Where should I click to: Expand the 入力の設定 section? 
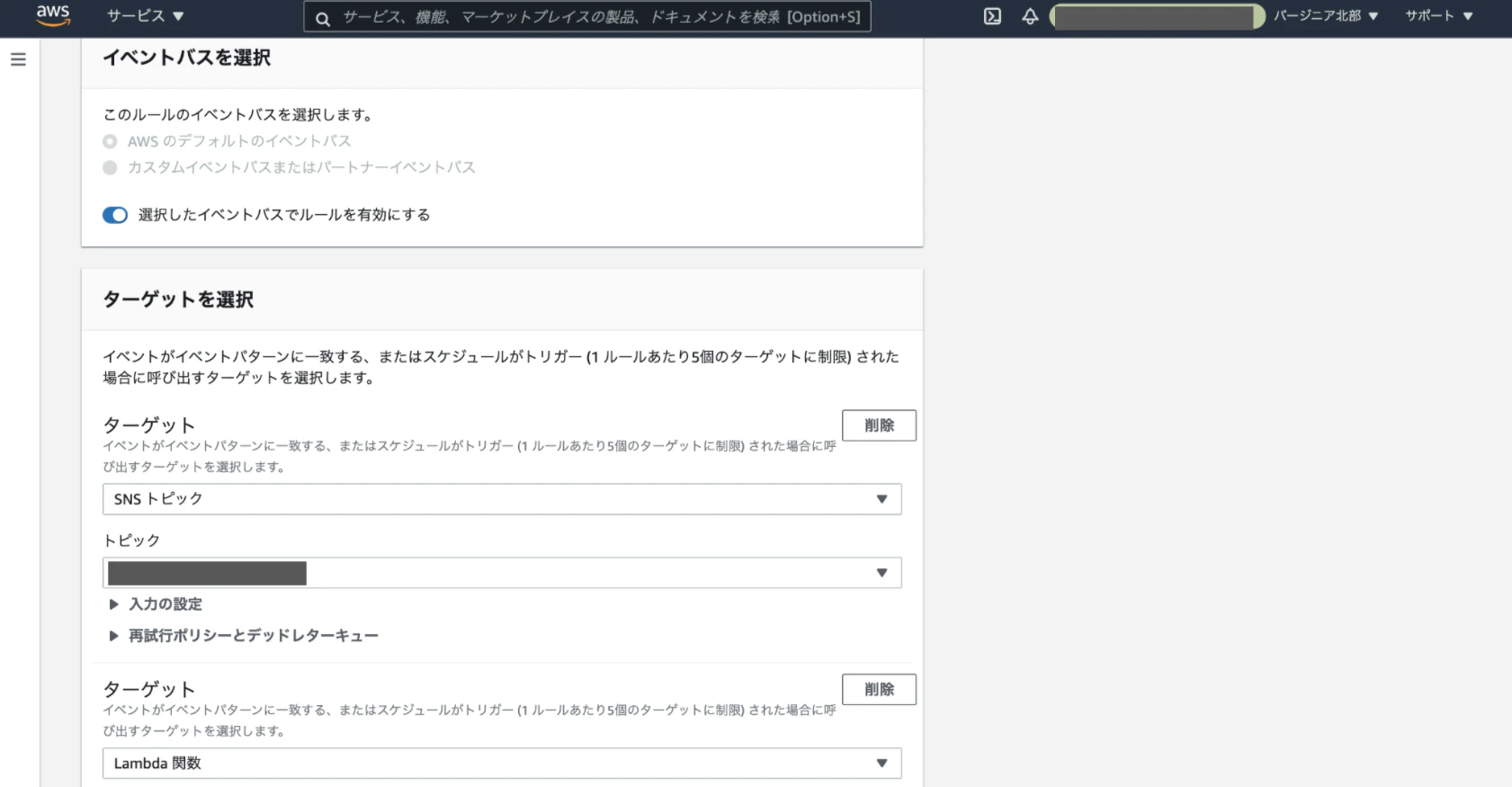coord(156,604)
